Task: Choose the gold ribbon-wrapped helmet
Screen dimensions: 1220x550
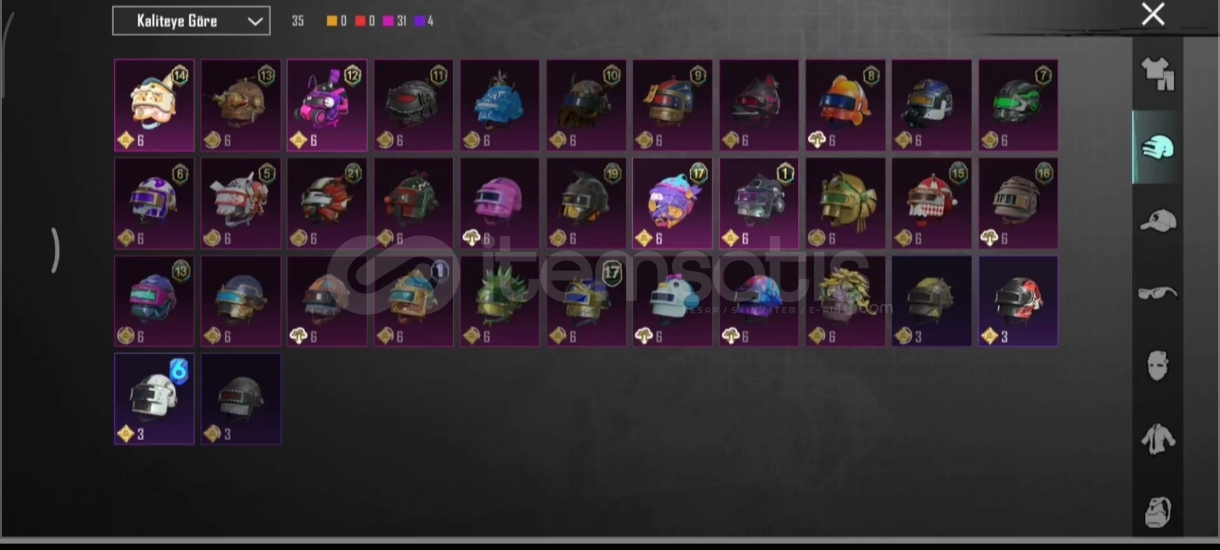Action: tap(845, 203)
